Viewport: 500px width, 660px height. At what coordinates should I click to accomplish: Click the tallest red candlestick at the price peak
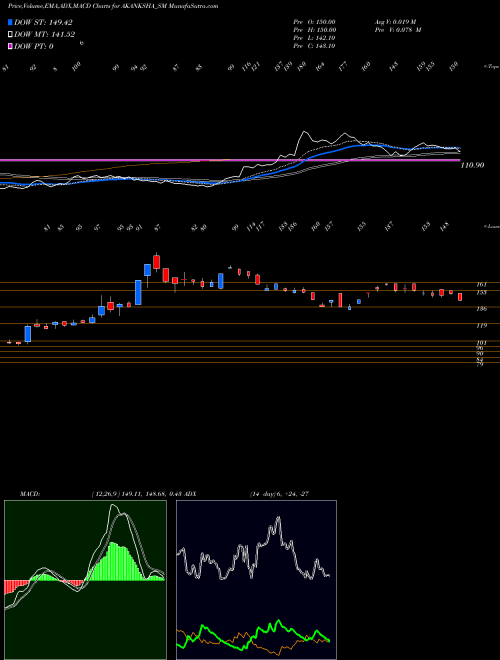click(157, 261)
